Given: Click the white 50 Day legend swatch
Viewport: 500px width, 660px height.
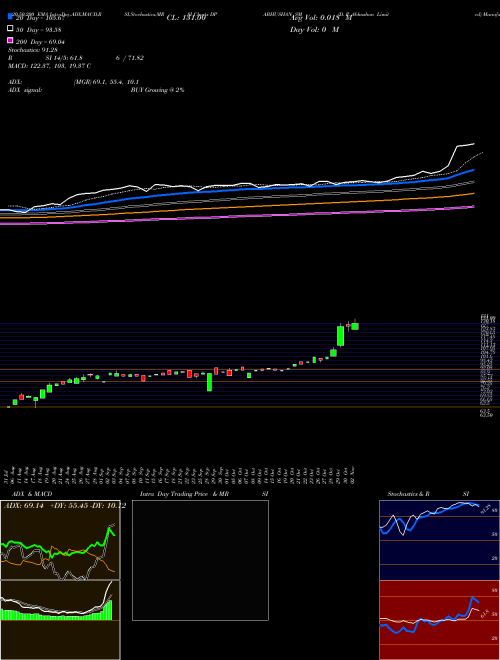Looking at the screenshot, I should (x=10, y=29).
